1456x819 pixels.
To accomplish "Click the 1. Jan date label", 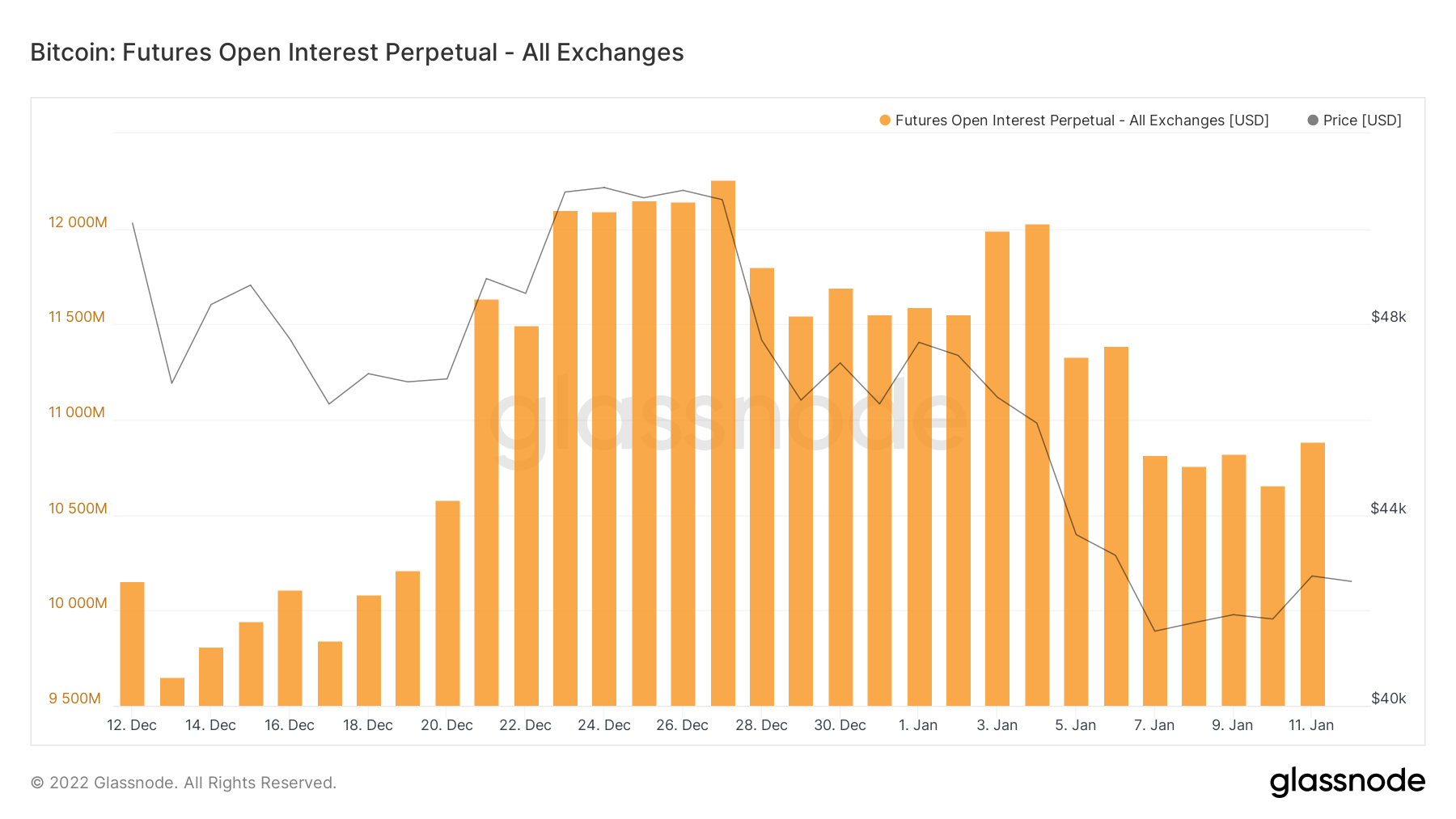I will pos(918,725).
